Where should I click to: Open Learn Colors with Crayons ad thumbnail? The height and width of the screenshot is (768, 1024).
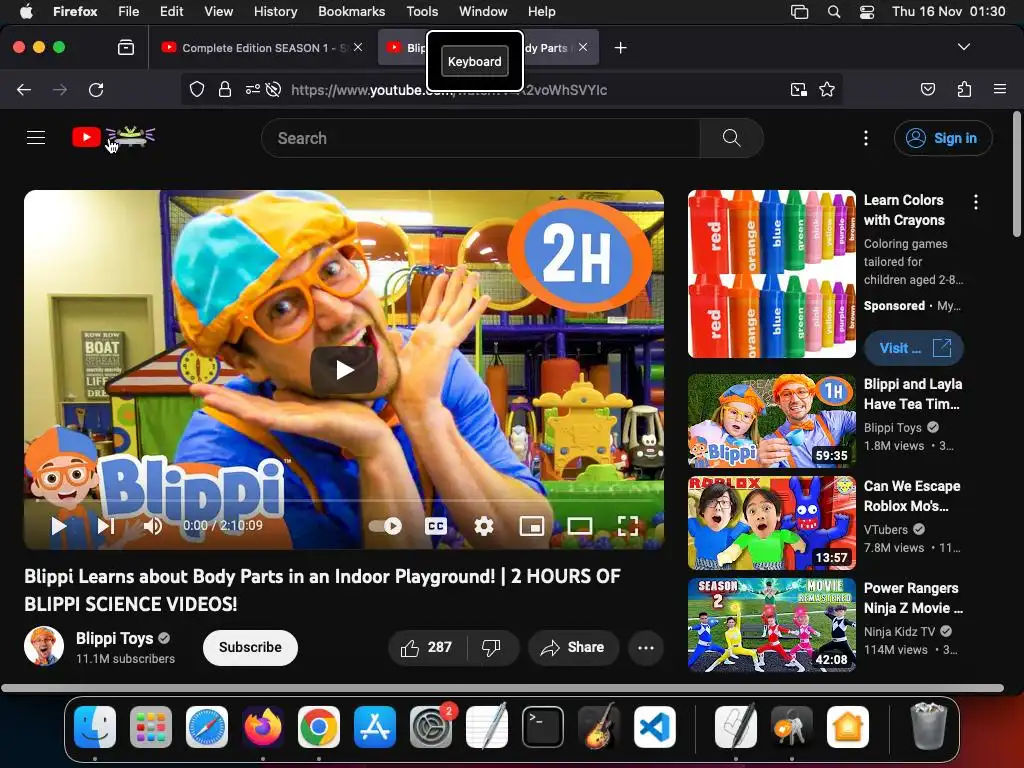click(x=772, y=274)
